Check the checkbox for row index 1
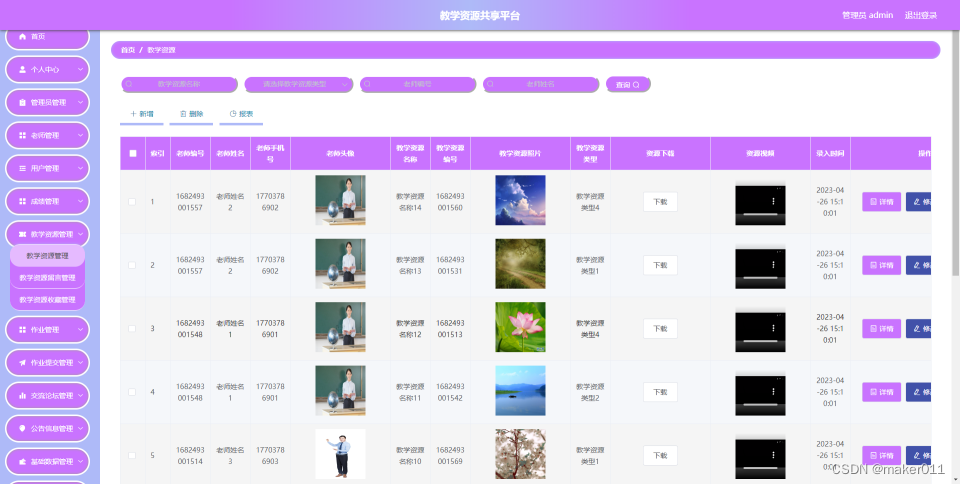 tap(132, 201)
